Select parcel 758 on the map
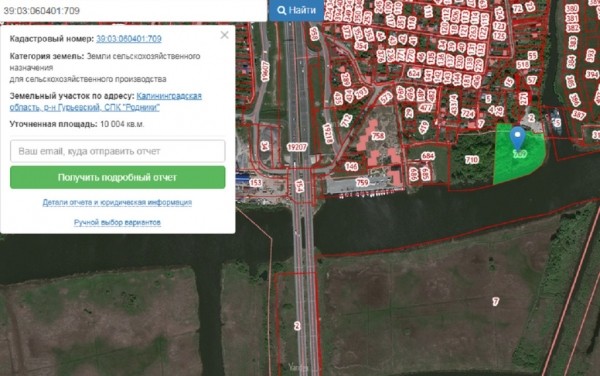Viewport: 600px width, 376px height. (x=378, y=136)
